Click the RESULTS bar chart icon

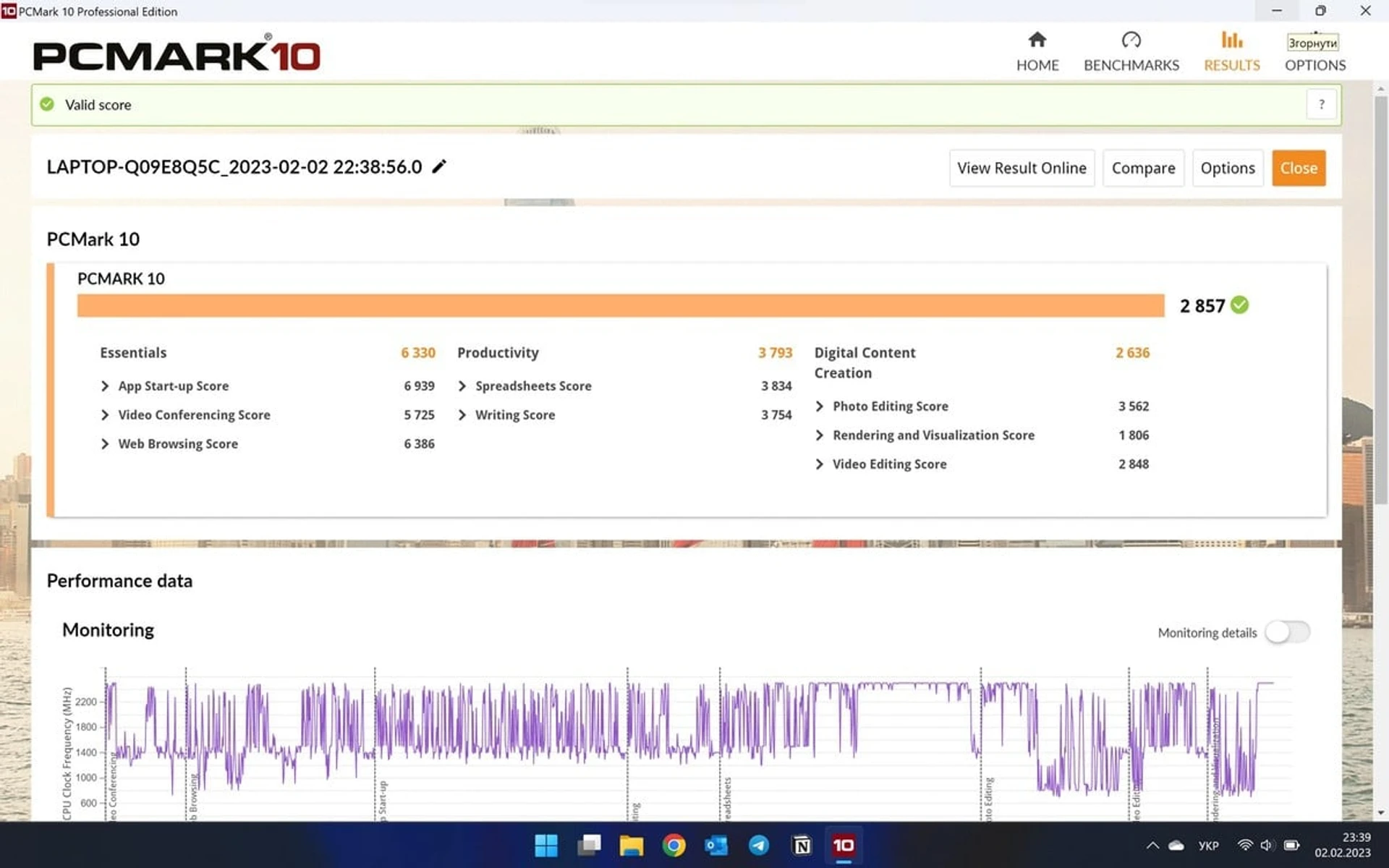click(x=1231, y=39)
